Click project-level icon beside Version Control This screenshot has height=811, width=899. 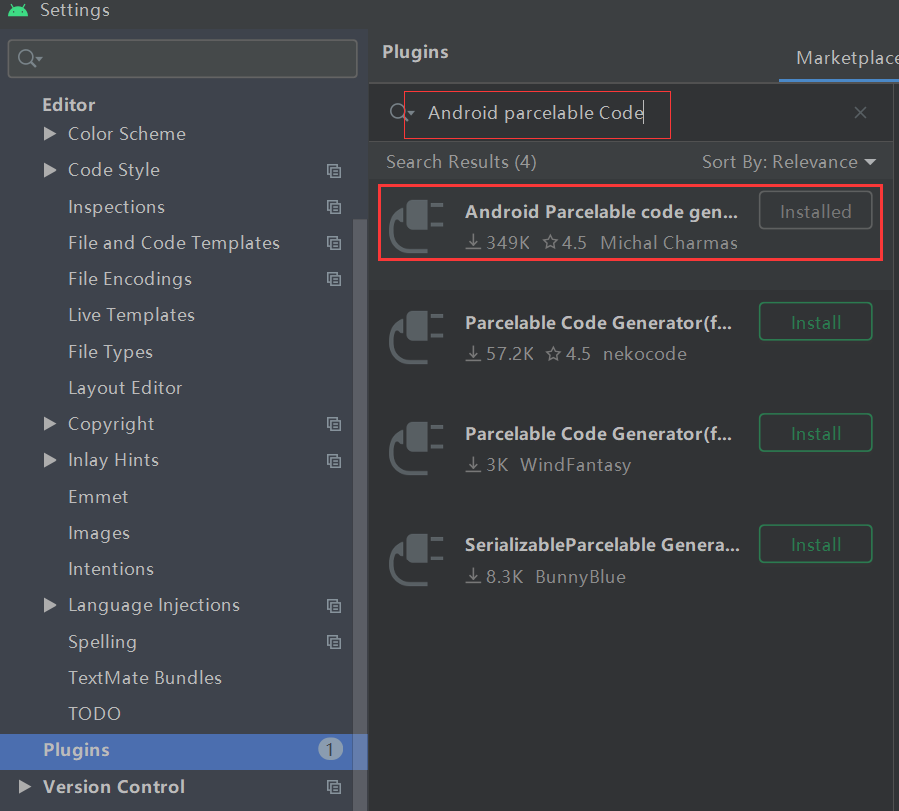tap(334, 787)
